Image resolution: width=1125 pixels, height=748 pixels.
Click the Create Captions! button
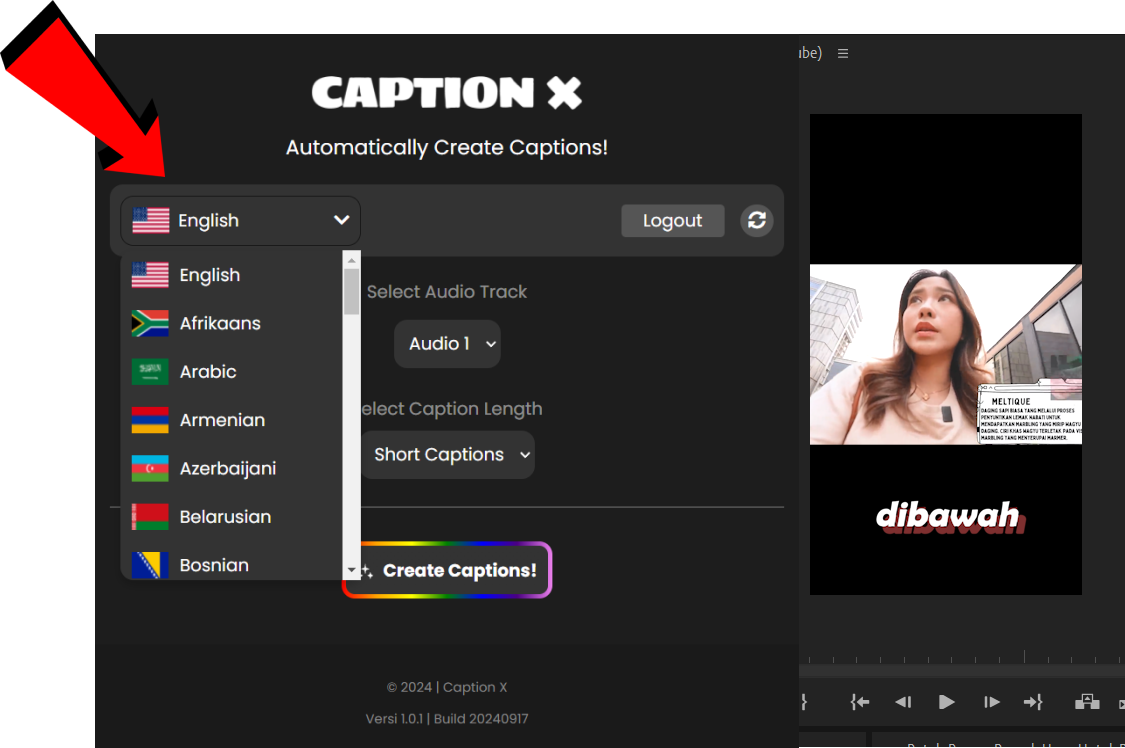pos(448,570)
